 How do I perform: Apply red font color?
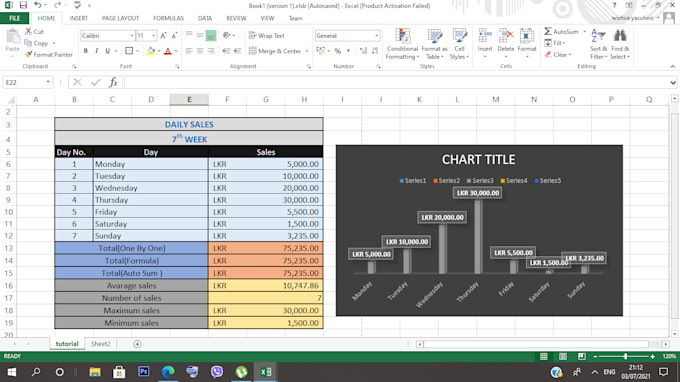pos(168,51)
